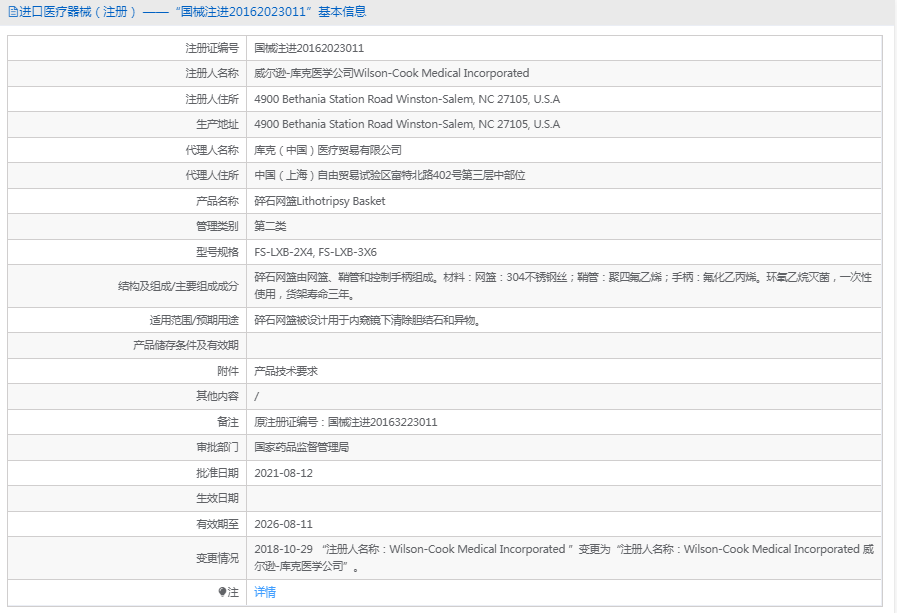
Task: Select approval date 2021-08-12
Action: click(283, 473)
